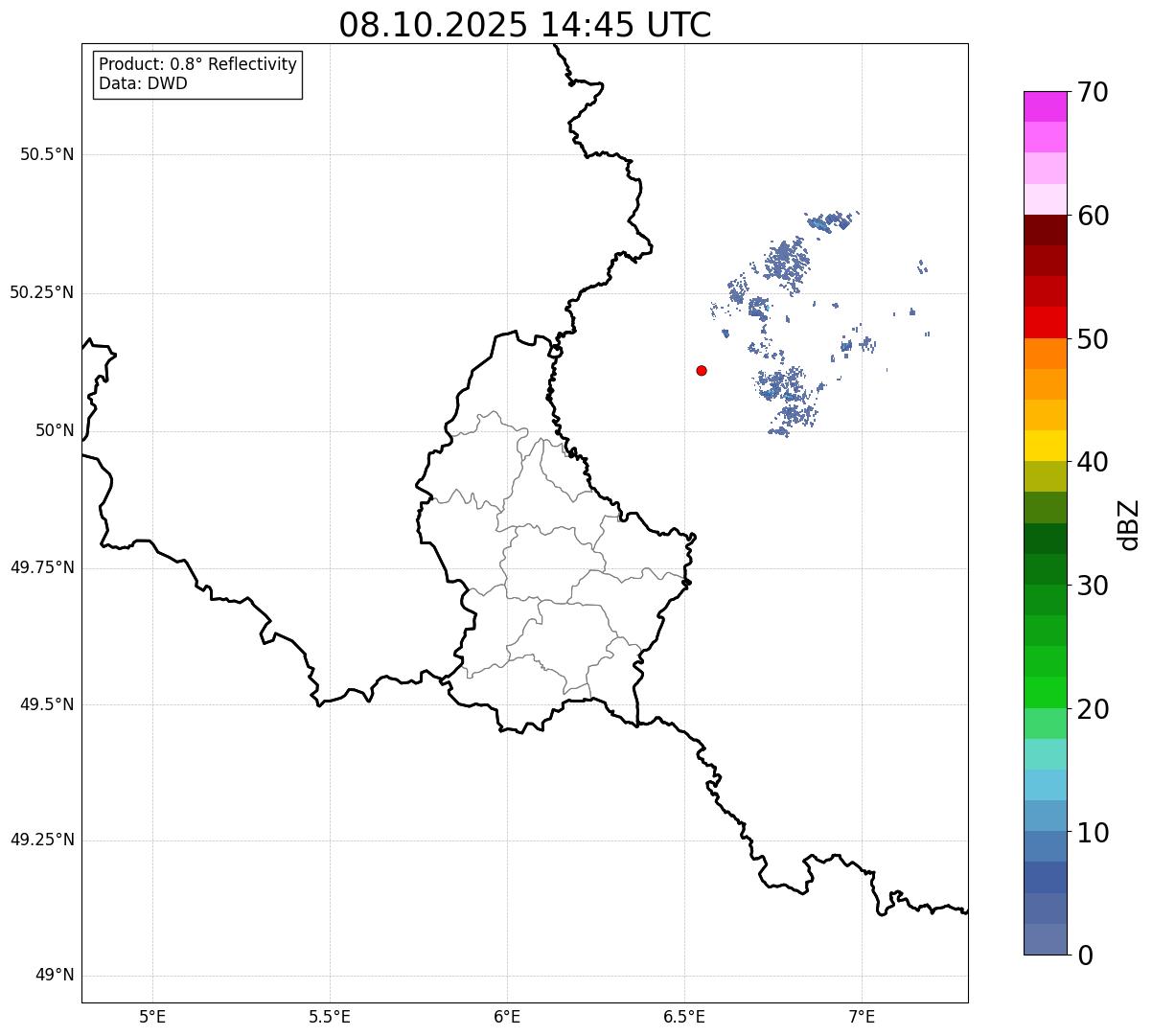The width and height of the screenshot is (1152, 1036).
Task: Click the 50.5°N latitude label
Action: click(x=47, y=154)
